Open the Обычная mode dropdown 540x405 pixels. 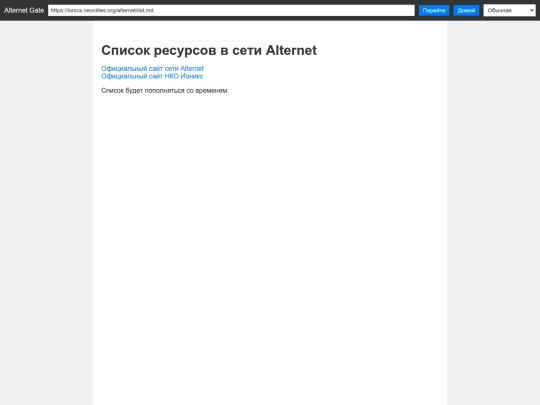[509, 10]
